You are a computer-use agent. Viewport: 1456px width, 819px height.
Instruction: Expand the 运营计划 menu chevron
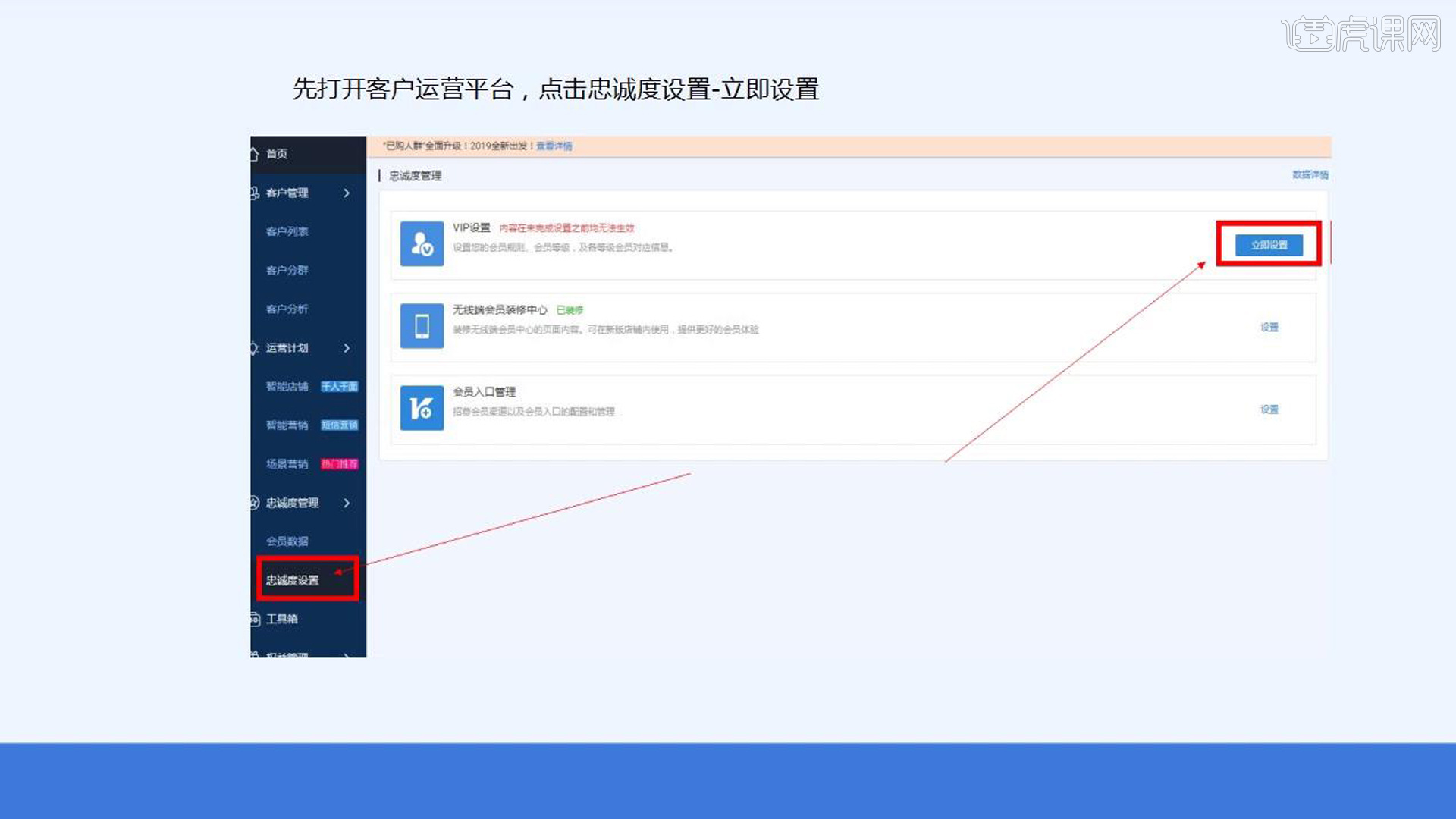(347, 348)
